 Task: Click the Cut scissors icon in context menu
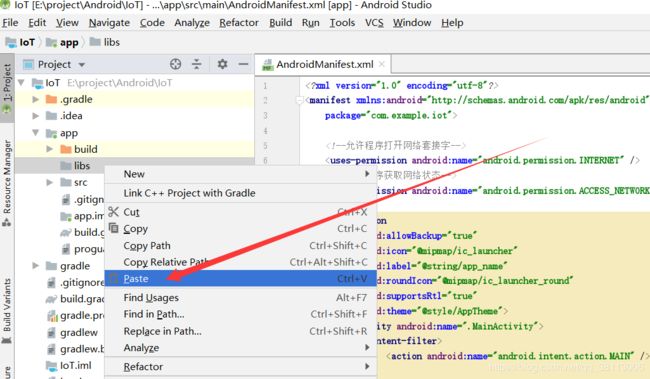[113, 212]
